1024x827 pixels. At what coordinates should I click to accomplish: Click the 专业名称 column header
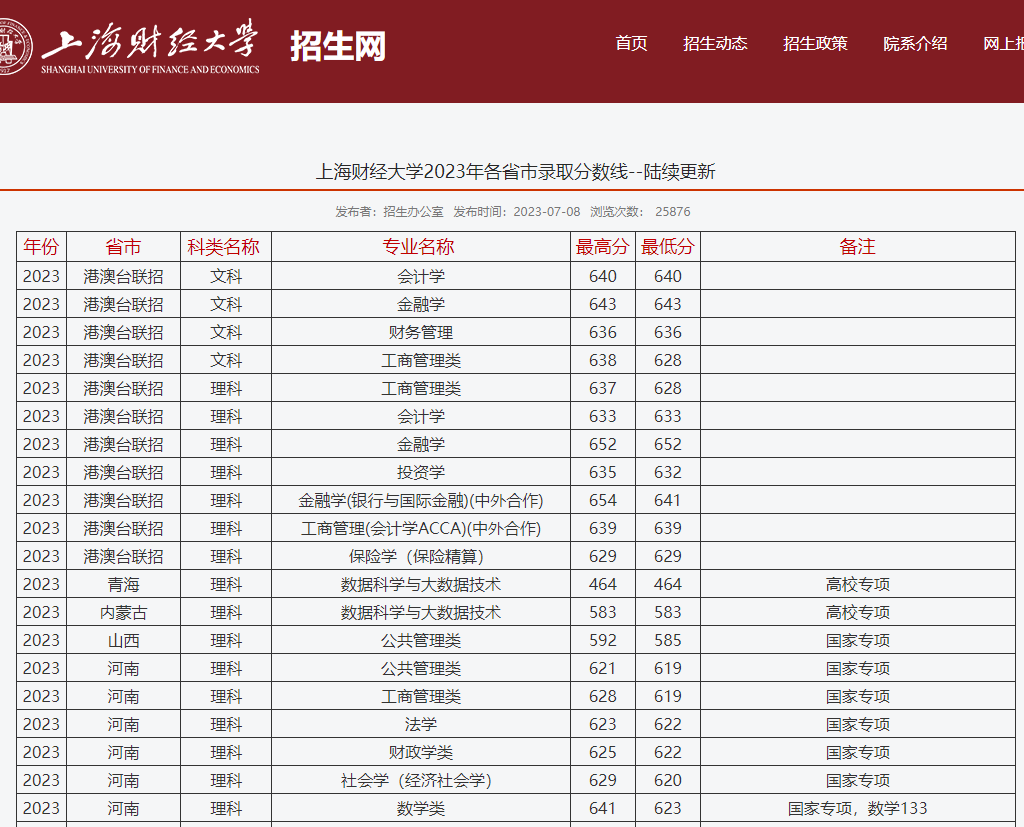[x=418, y=247]
